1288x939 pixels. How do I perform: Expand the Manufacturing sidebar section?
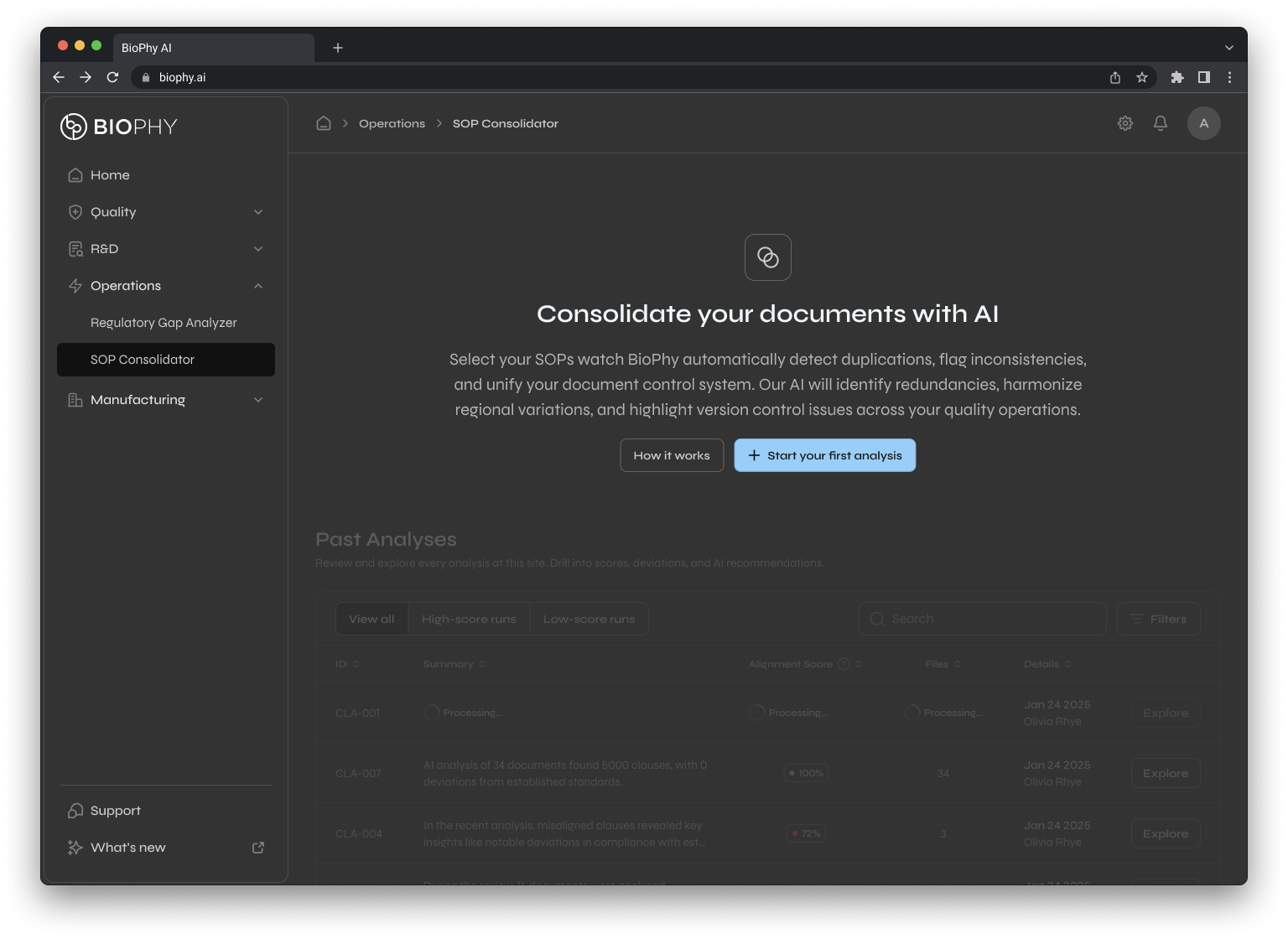pos(257,400)
